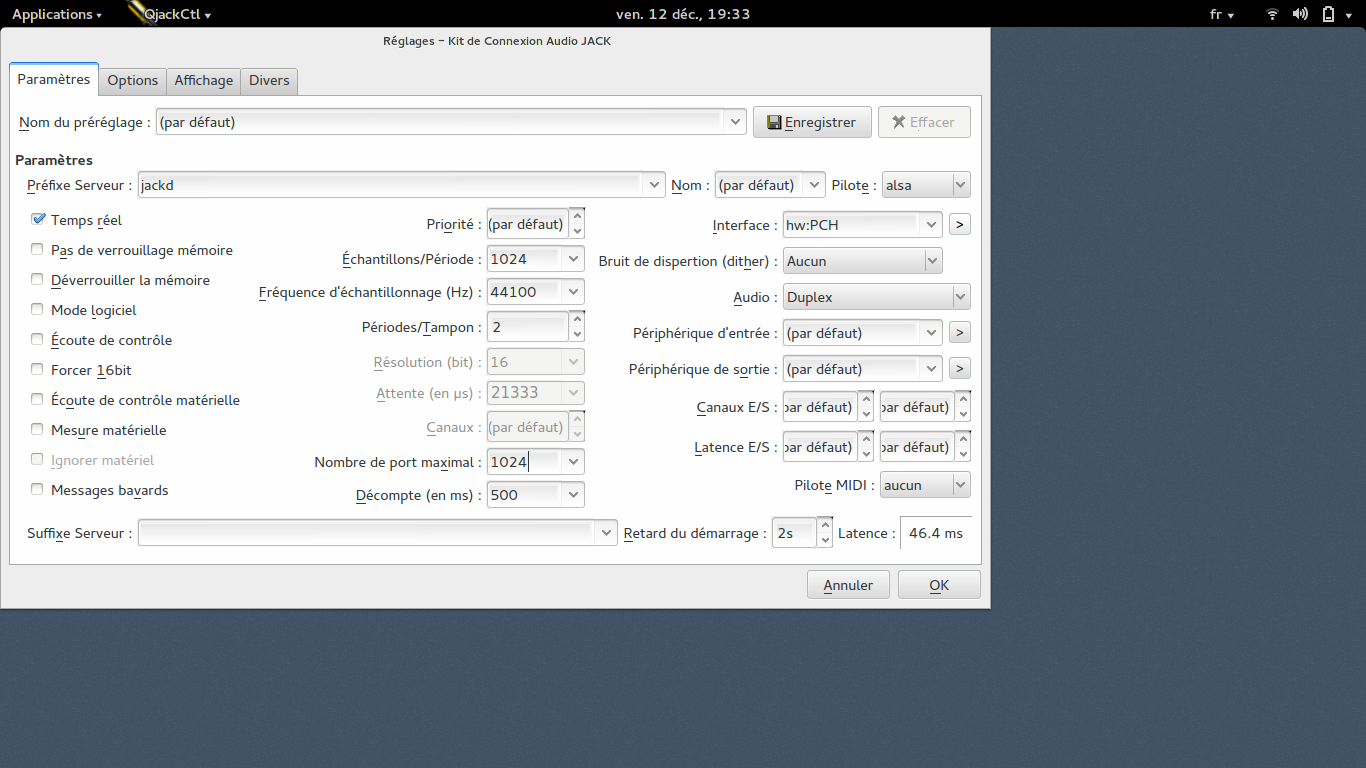Click the first Latence E/S spinbox
The height and width of the screenshot is (768, 1366).
click(x=828, y=447)
